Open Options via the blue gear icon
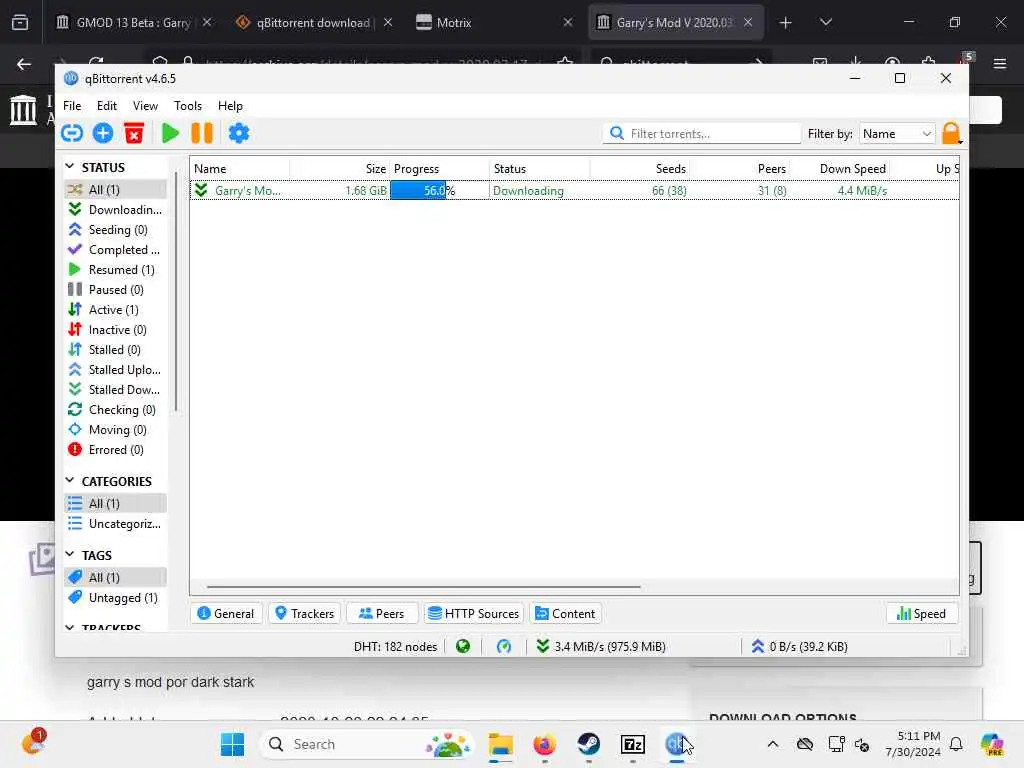 pos(238,133)
